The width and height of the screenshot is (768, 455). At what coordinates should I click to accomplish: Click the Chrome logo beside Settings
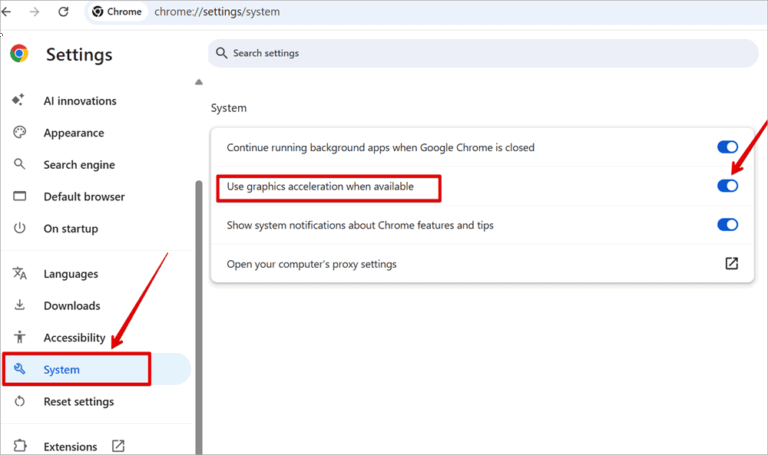click(19, 53)
